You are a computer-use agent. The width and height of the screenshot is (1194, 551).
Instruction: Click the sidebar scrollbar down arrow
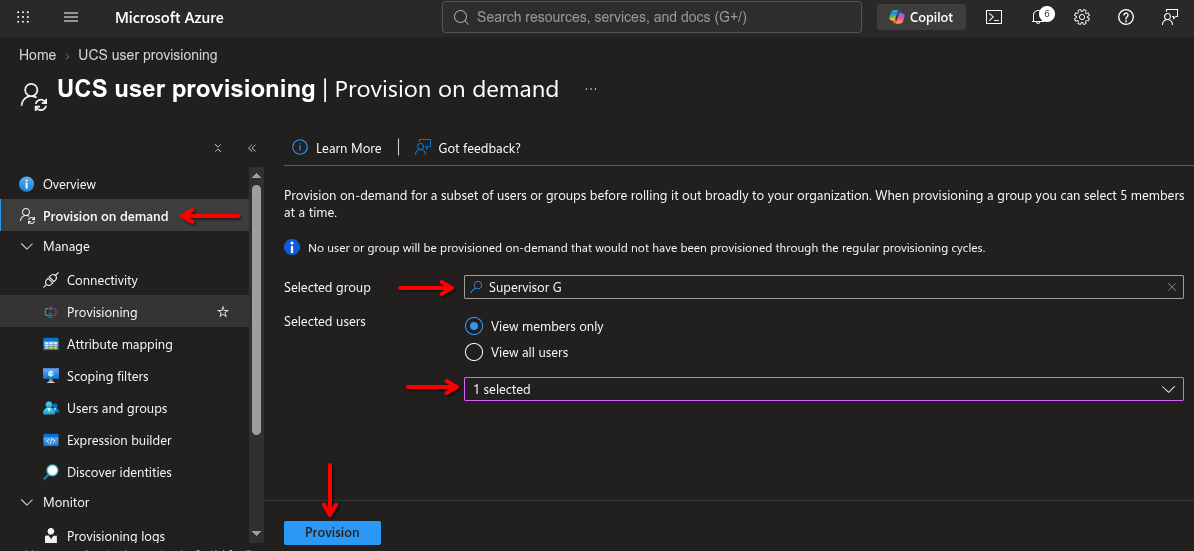pos(257,534)
